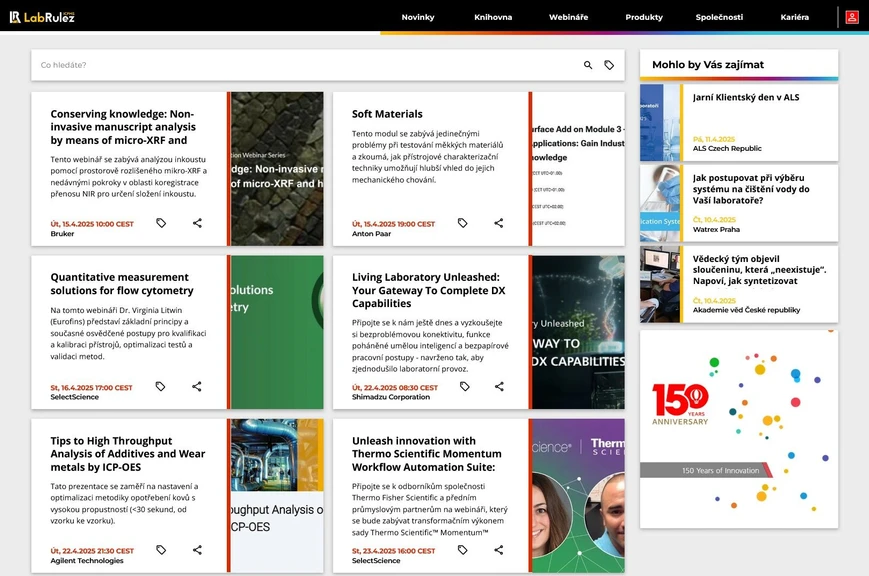Click Akademie věd České republiky source
This screenshot has height=576, width=869.
coord(747,310)
